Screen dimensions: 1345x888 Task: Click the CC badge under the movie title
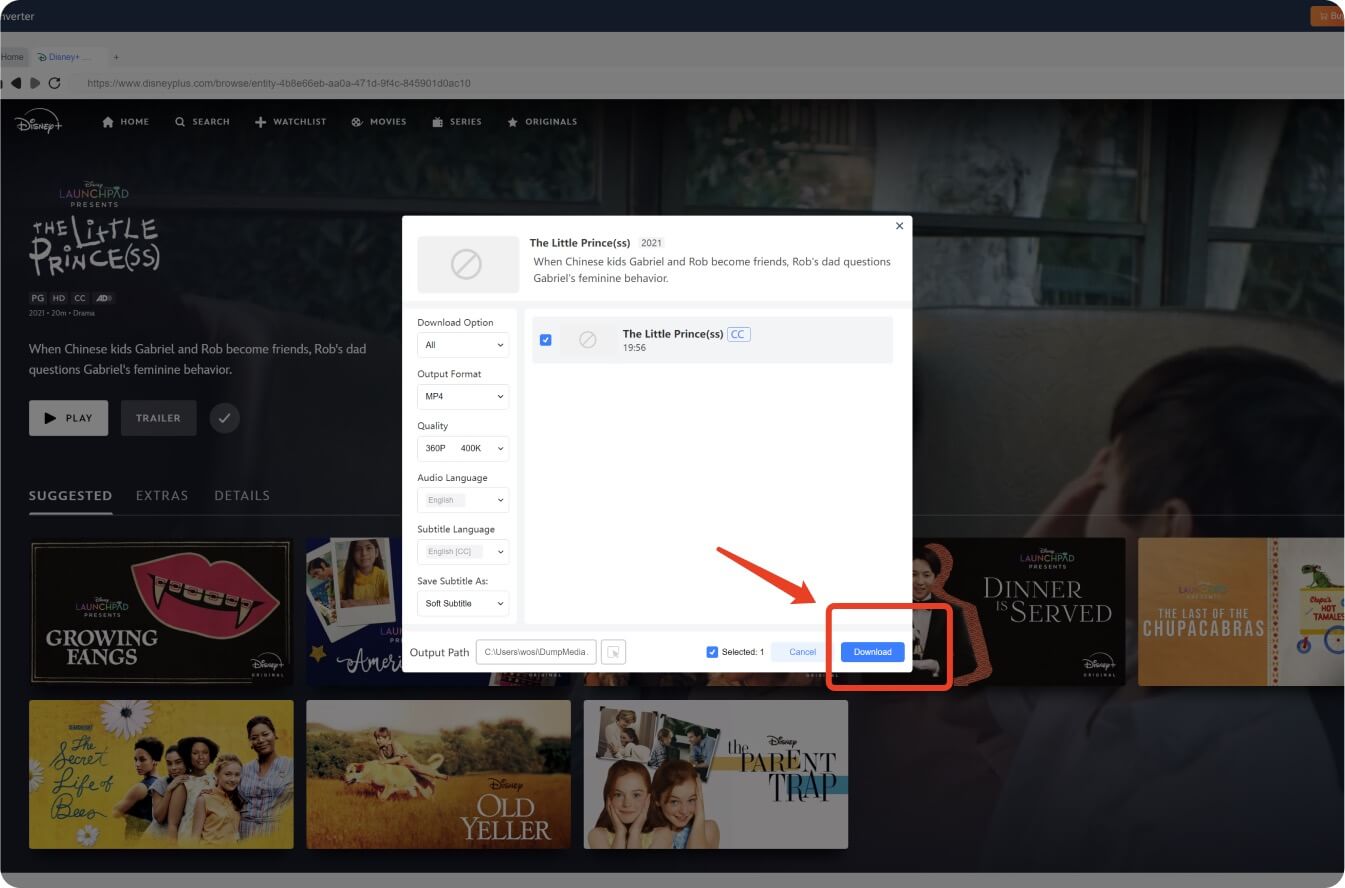coord(80,298)
